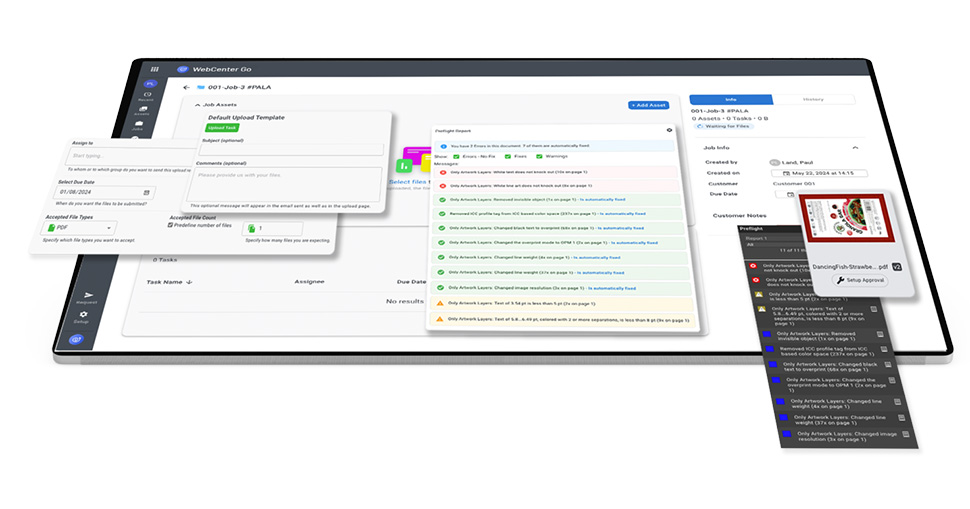The image size is (970, 509).
Task: Click the Assign to input field
Action: point(109,157)
